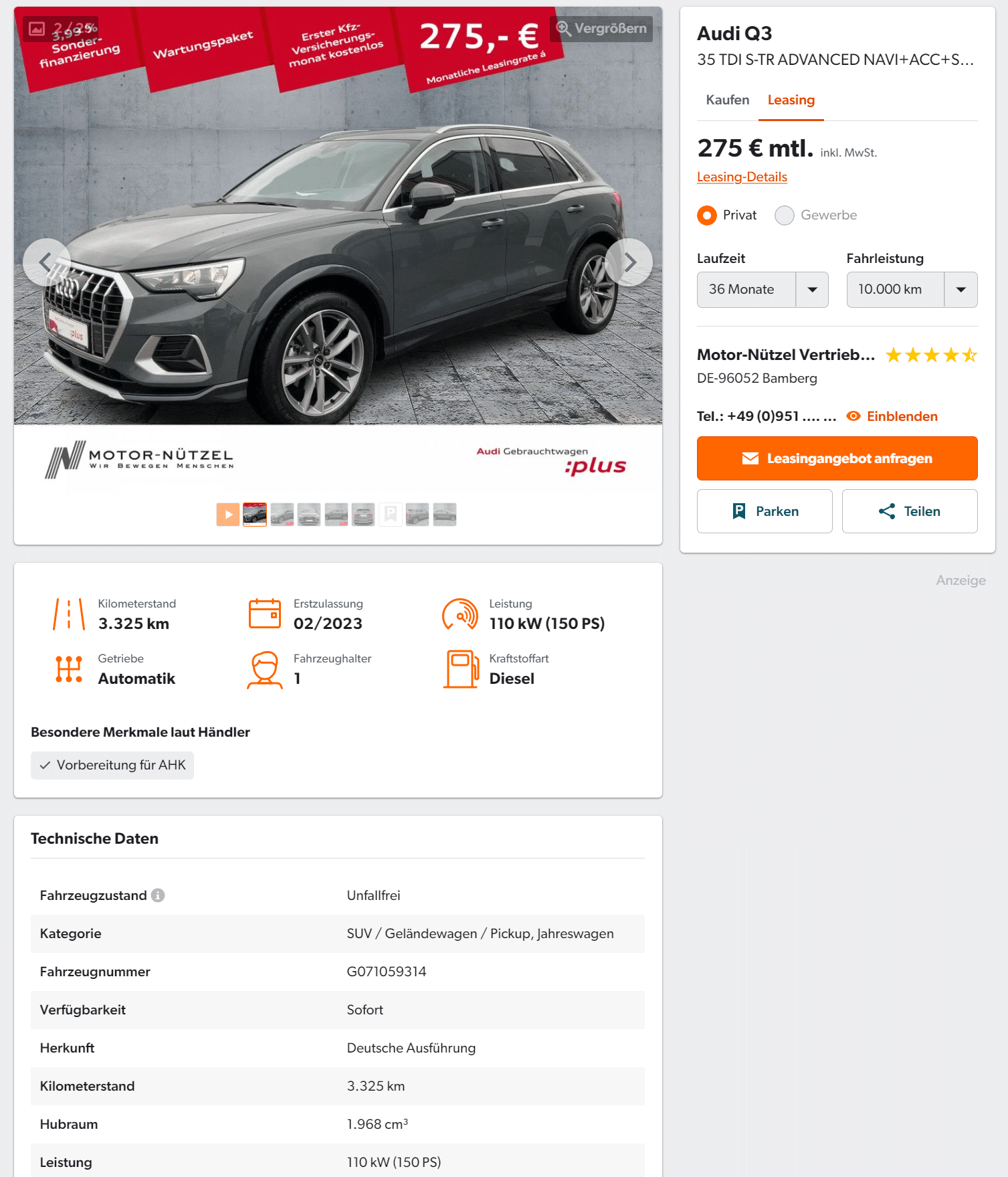Open the Laufzeit 36 Monate dropdown

click(x=763, y=290)
